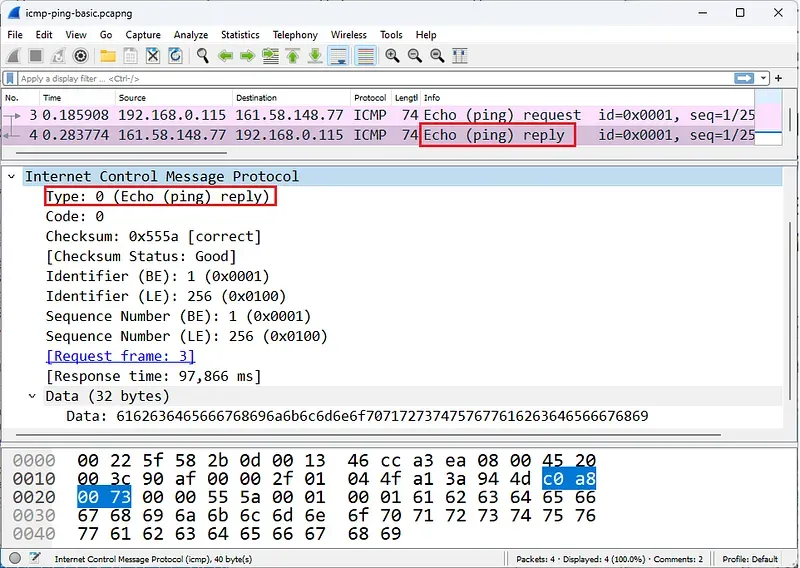The image size is (800, 568).
Task: Select Sequence Number (BE): 1 field
Action: click(x=178, y=316)
